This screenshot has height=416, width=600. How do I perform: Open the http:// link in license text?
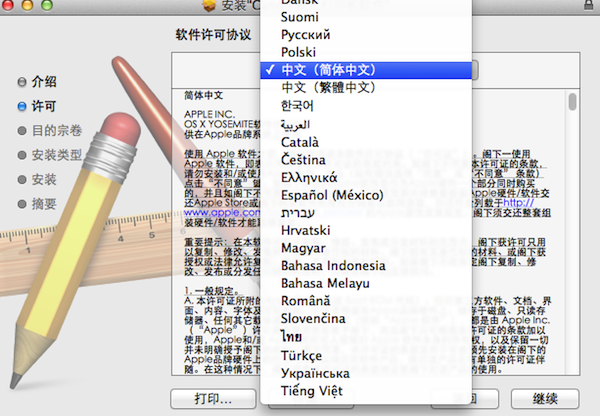[x=518, y=202]
